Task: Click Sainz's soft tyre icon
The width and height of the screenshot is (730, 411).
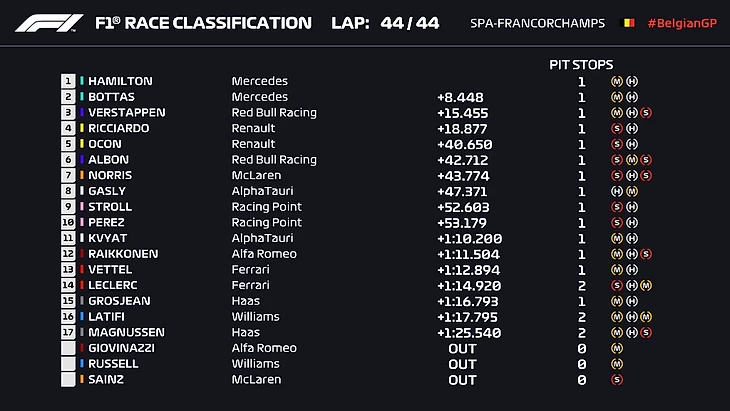Action: tap(617, 380)
